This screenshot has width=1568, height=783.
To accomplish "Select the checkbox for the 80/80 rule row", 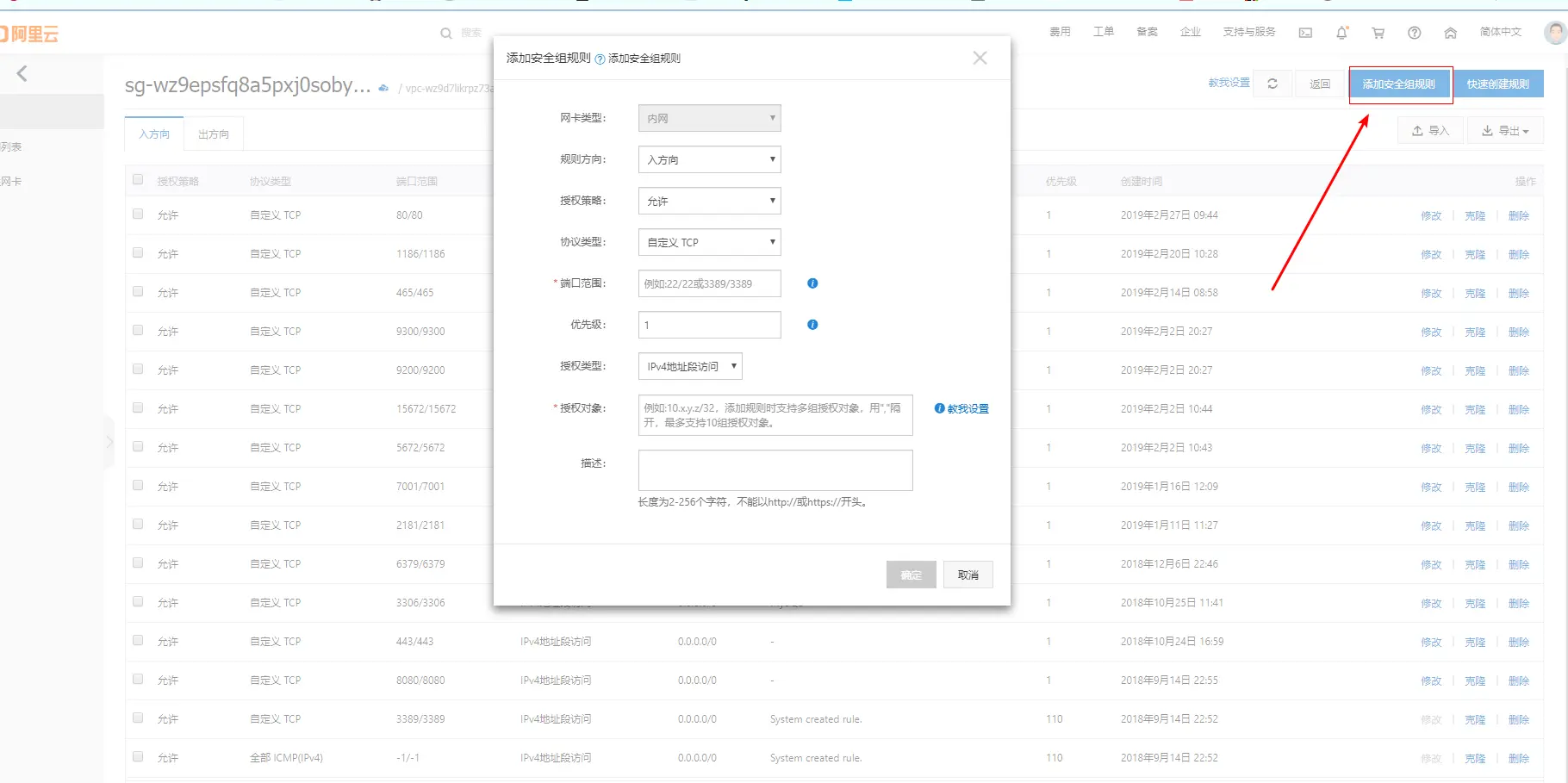I will [x=138, y=214].
